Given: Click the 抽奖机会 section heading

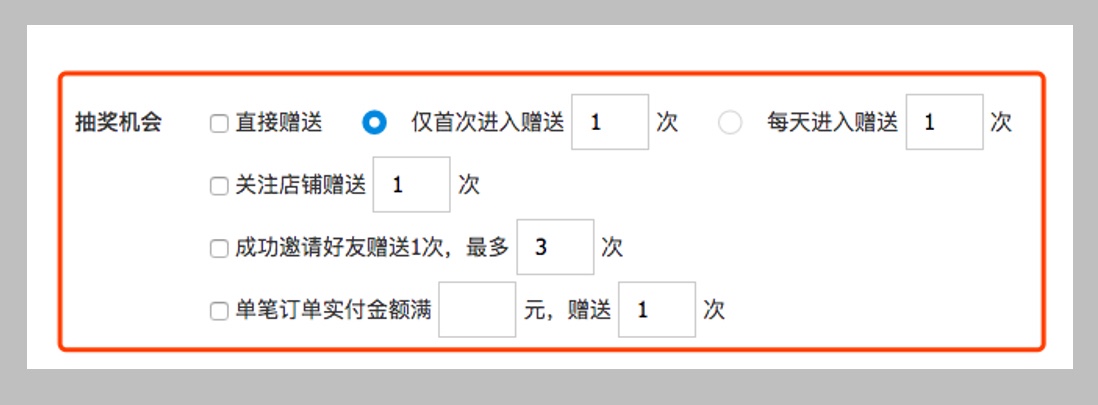Looking at the screenshot, I should 118,123.
